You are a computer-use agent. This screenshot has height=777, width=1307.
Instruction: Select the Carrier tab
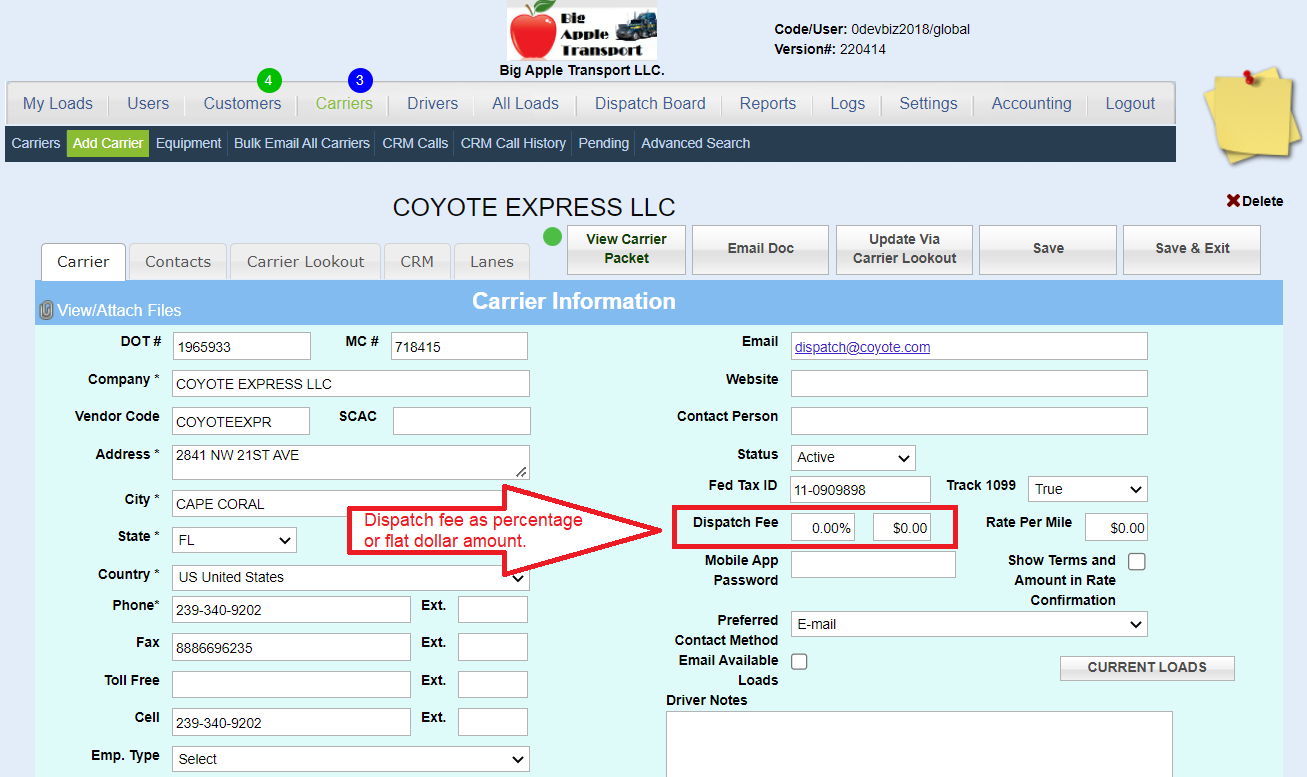83,262
